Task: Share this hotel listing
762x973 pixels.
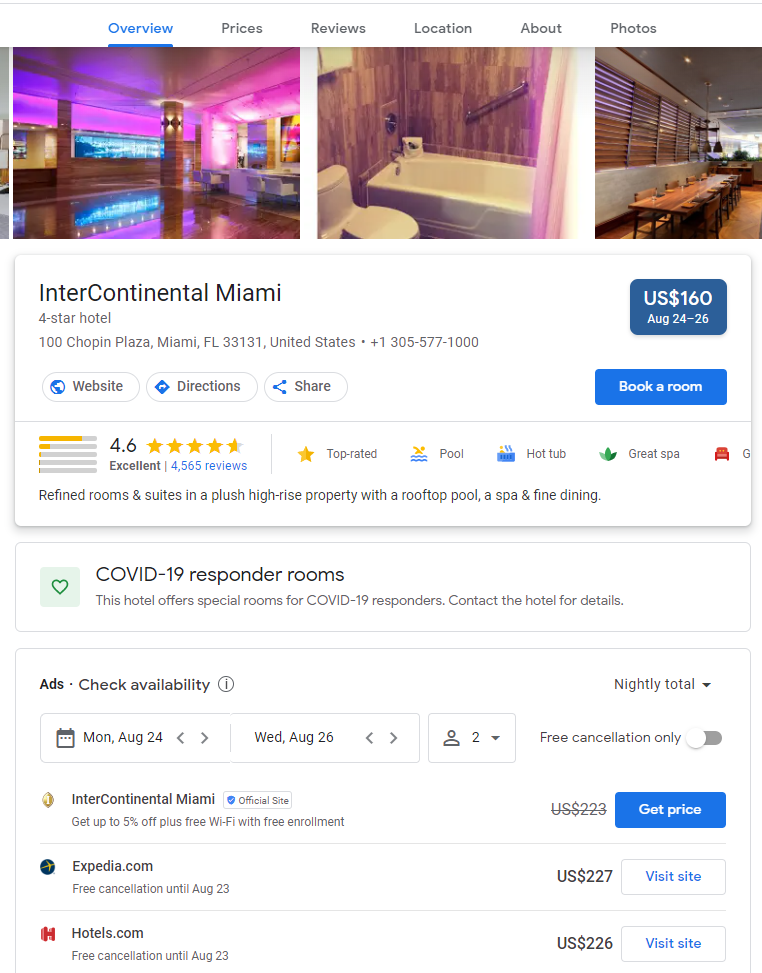Action: [x=305, y=387]
